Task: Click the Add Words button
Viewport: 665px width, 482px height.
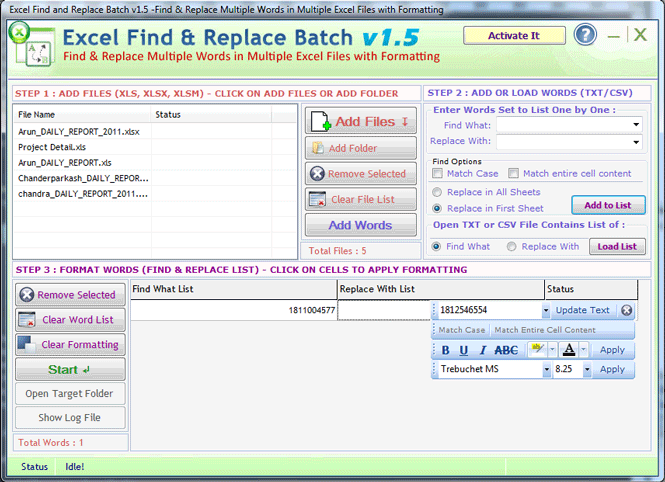Action: (x=361, y=225)
